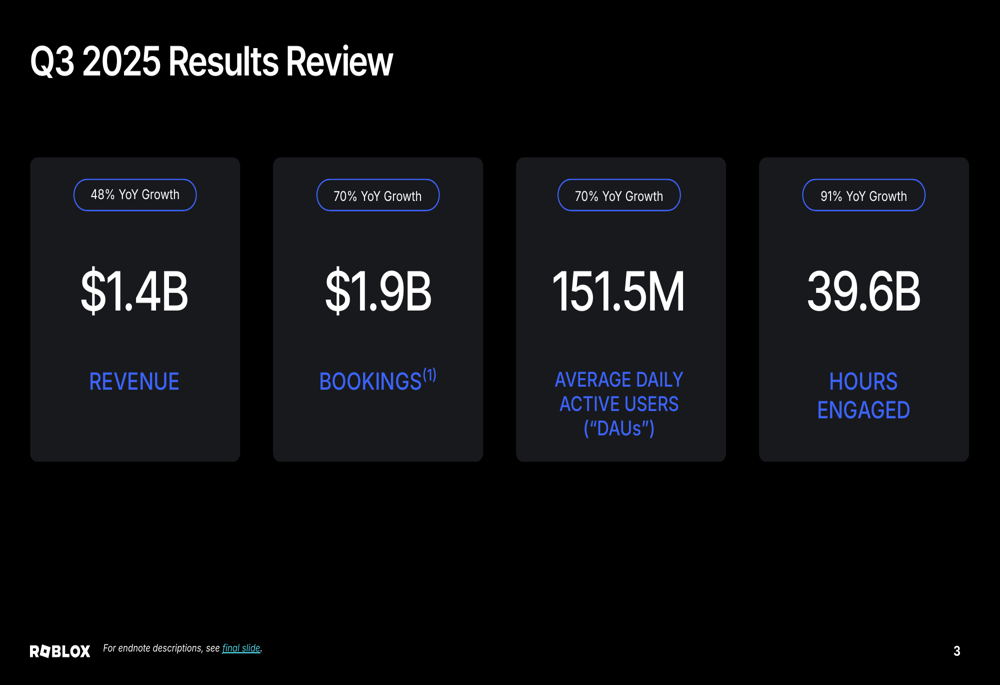Click the $1.9B bookings figure
The width and height of the screenshot is (1000, 685).
pyautogui.click(x=378, y=292)
